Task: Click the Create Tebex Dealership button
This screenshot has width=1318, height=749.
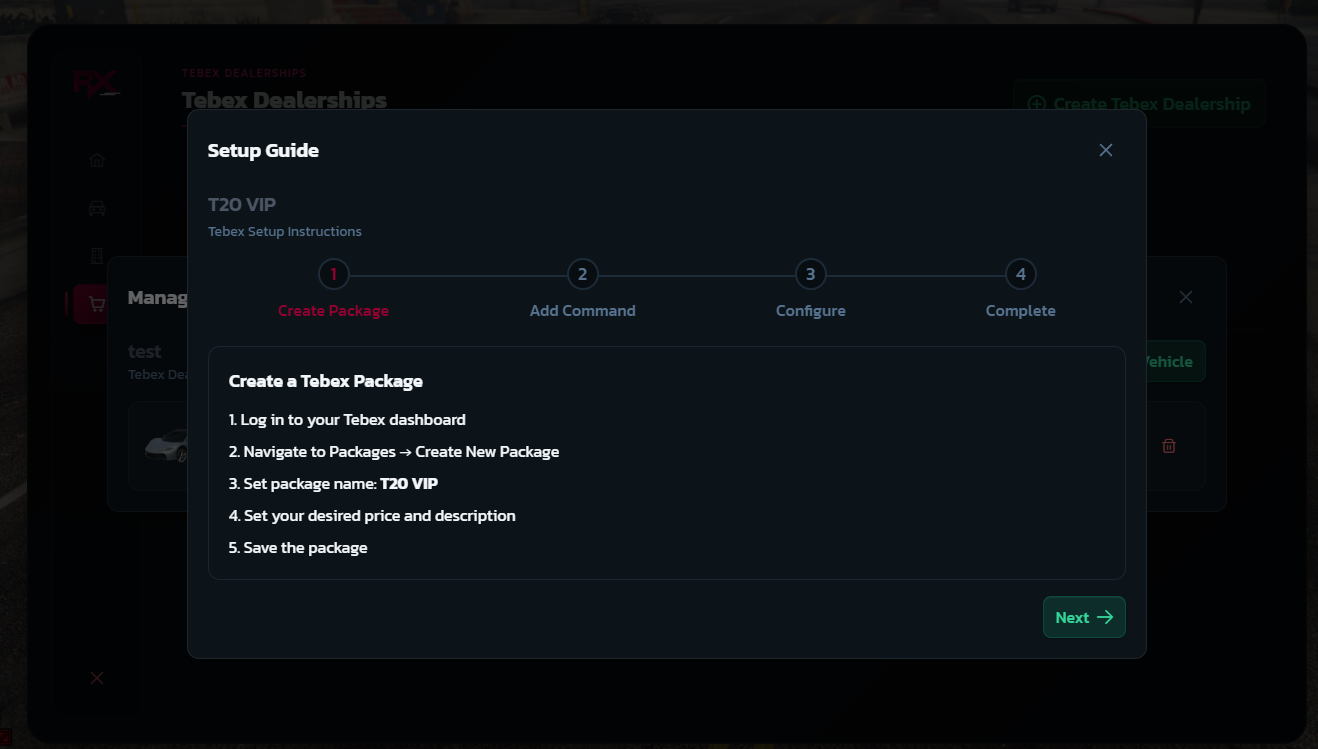Action: [x=1140, y=103]
